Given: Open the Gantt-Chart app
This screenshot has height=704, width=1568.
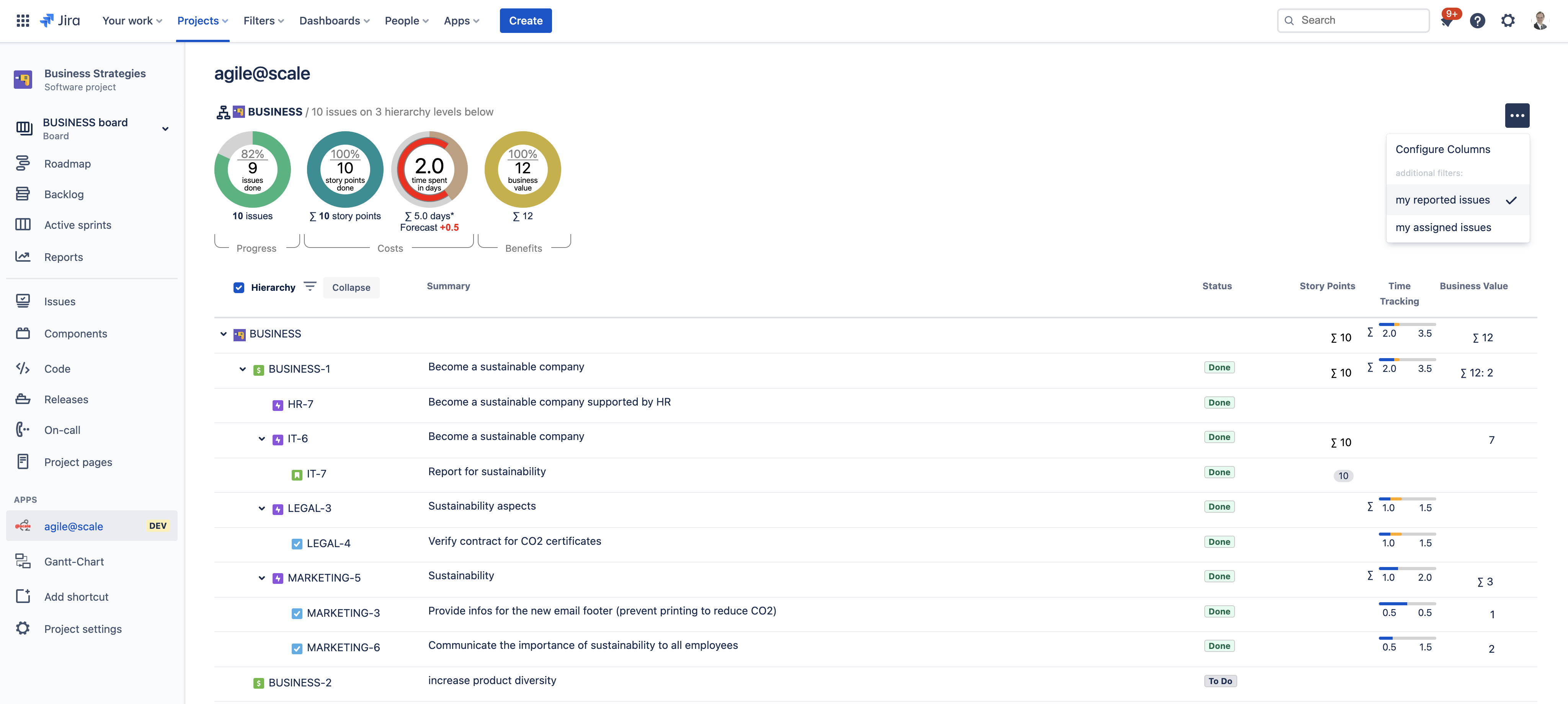Looking at the screenshot, I should tap(73, 561).
